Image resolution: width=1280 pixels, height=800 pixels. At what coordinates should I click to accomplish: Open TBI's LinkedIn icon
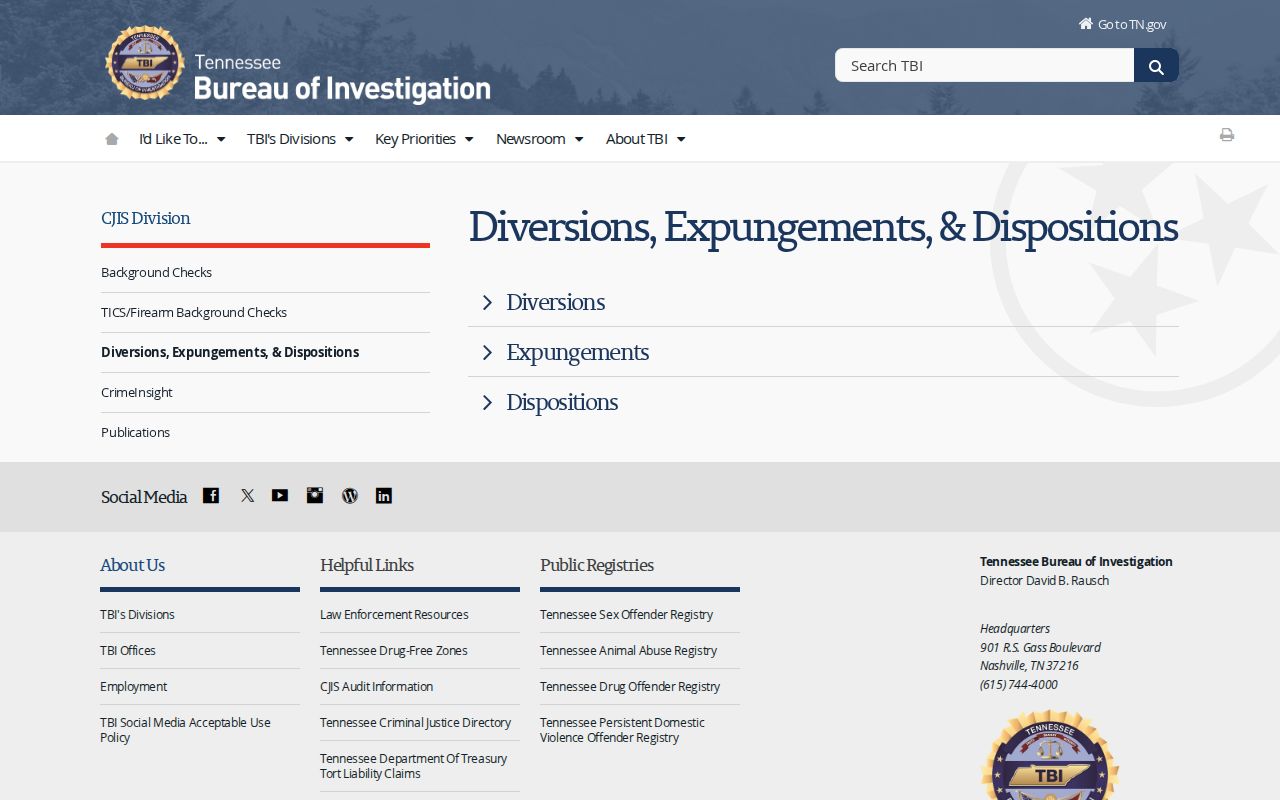384,495
